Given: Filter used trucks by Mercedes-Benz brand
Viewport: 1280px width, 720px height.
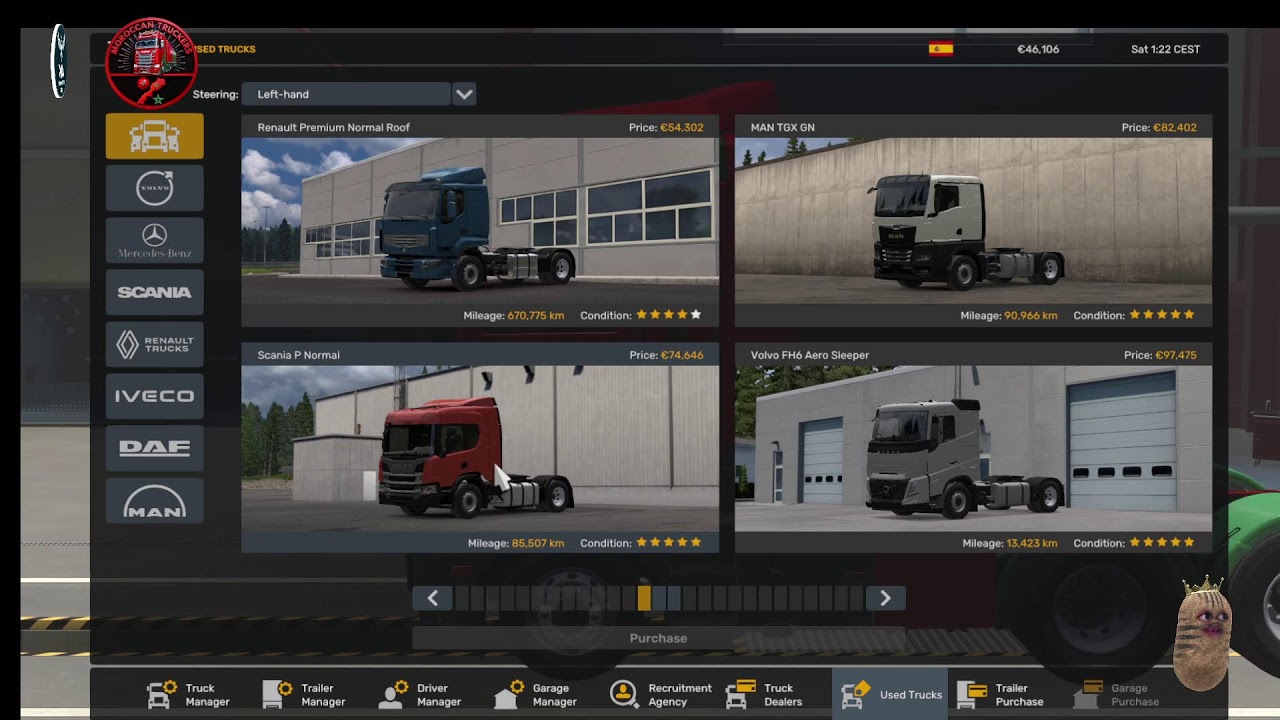Looking at the screenshot, I should [x=154, y=240].
